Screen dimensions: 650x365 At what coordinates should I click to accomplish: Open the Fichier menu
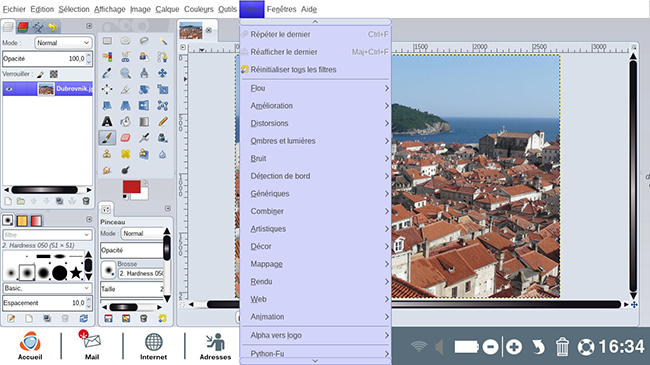pos(14,9)
